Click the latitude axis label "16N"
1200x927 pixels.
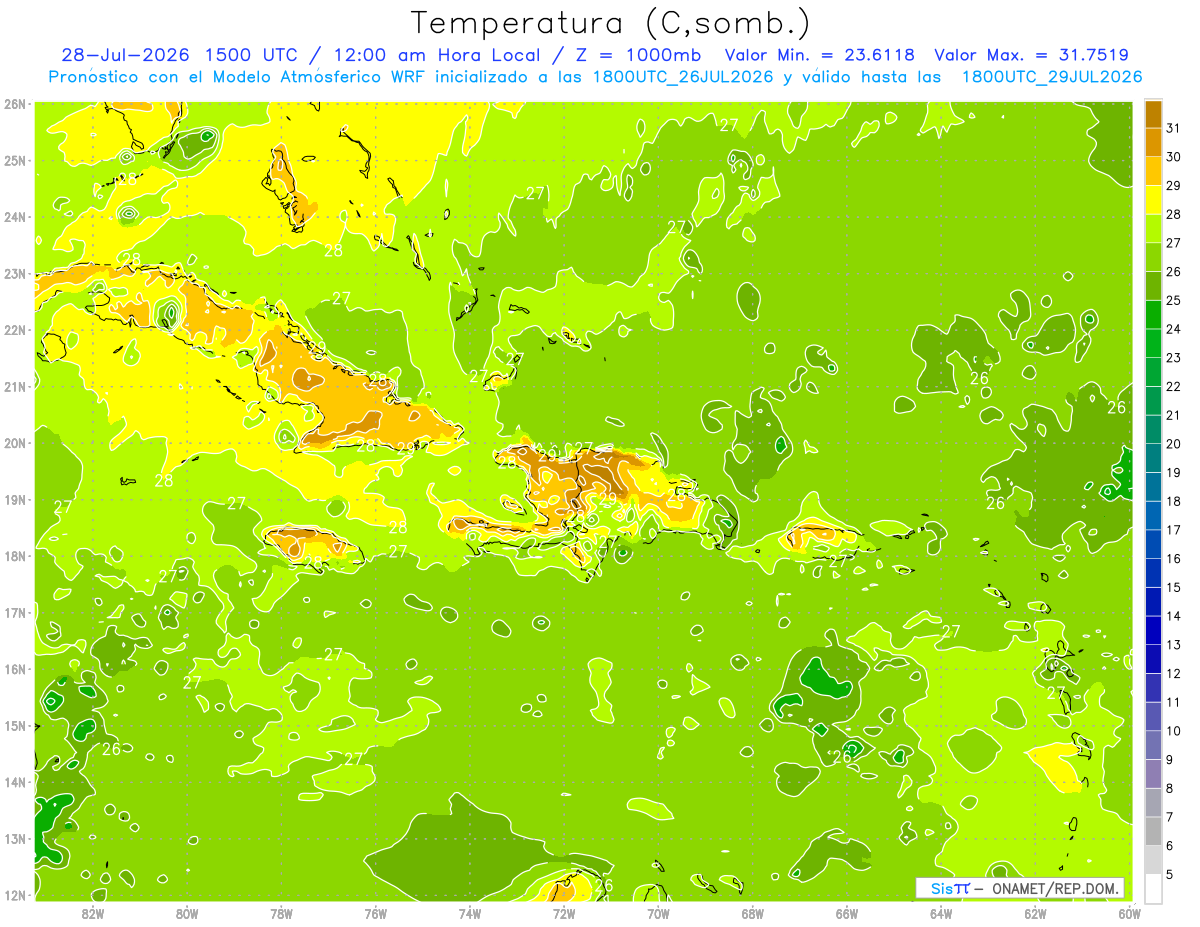pyautogui.click(x=15, y=669)
